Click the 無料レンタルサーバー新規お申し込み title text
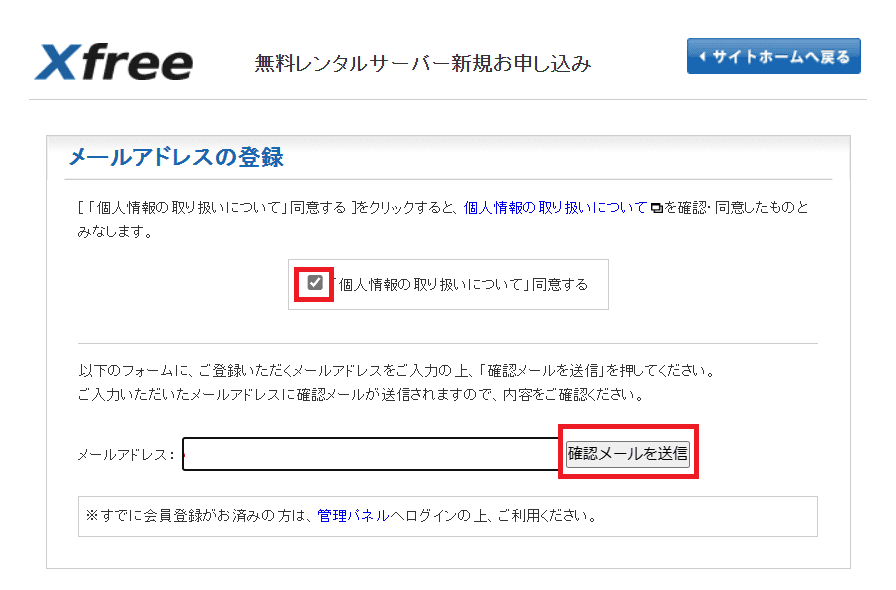The width and height of the screenshot is (896, 590). tap(422, 63)
